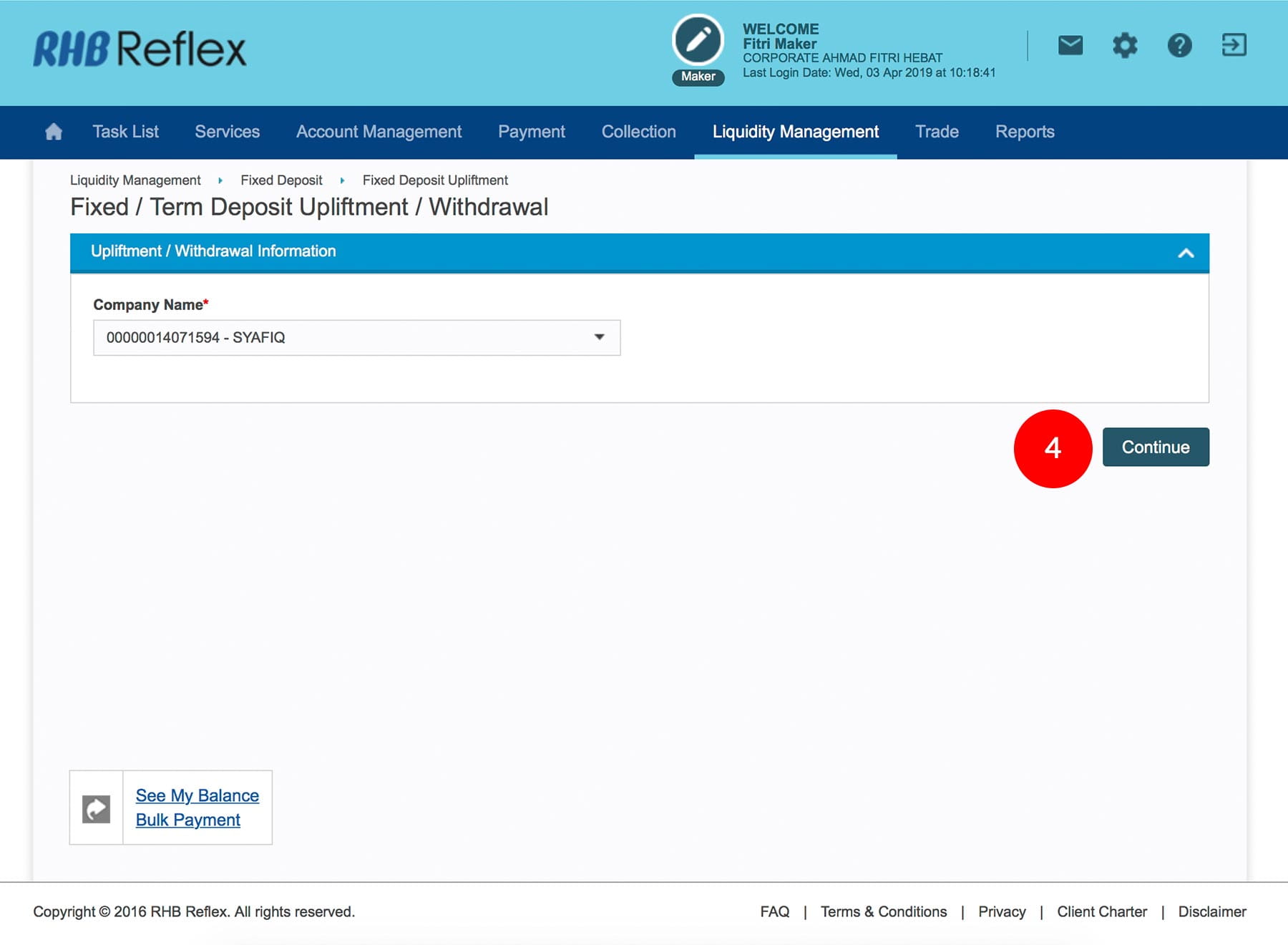1288x945 pixels.
Task: Click the home icon in navigation bar
Action: [54, 132]
